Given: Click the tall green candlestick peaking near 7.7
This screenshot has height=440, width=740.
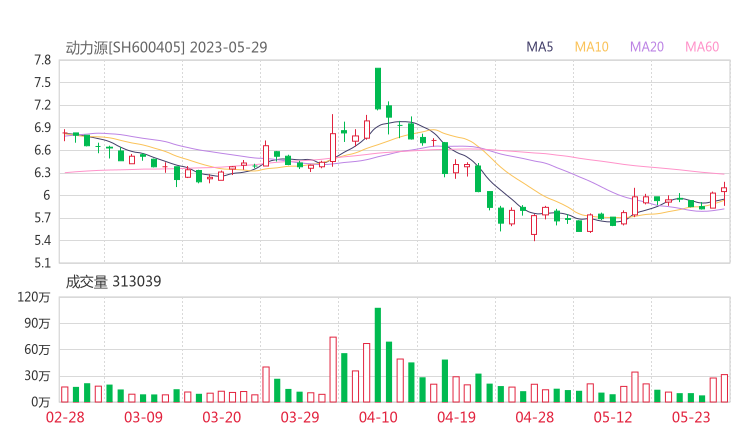Looking at the screenshot, I should [378, 88].
